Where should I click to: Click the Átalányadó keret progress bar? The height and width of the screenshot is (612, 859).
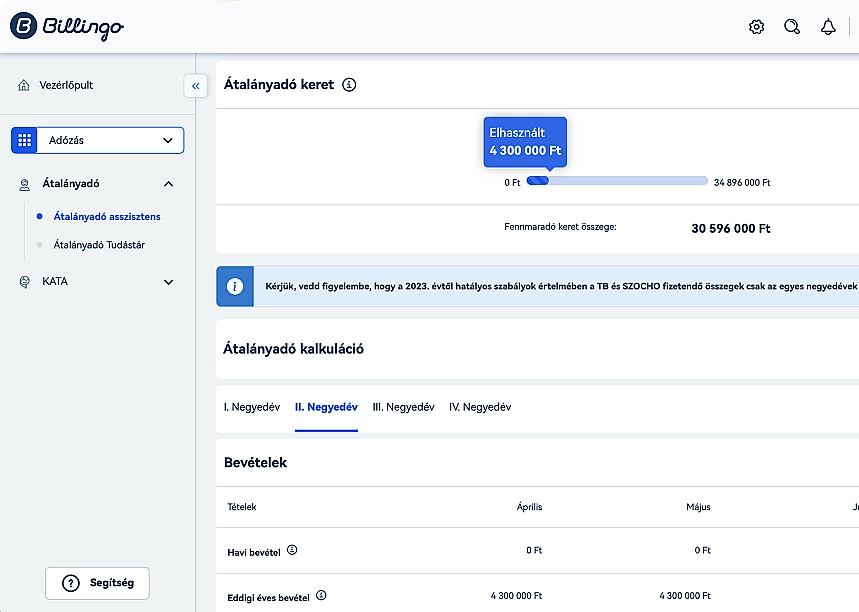(618, 181)
